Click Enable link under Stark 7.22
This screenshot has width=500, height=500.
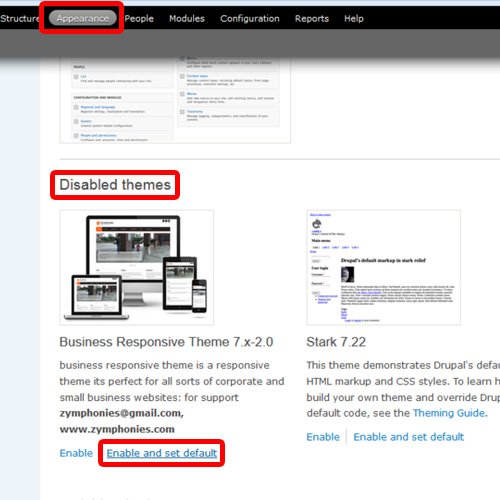click(323, 437)
